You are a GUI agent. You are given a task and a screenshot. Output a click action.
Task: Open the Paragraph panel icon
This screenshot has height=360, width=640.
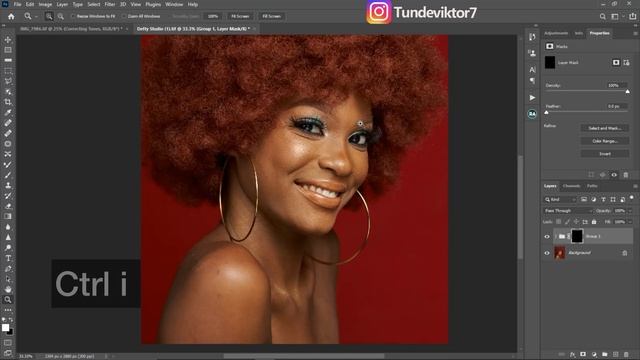click(532, 81)
